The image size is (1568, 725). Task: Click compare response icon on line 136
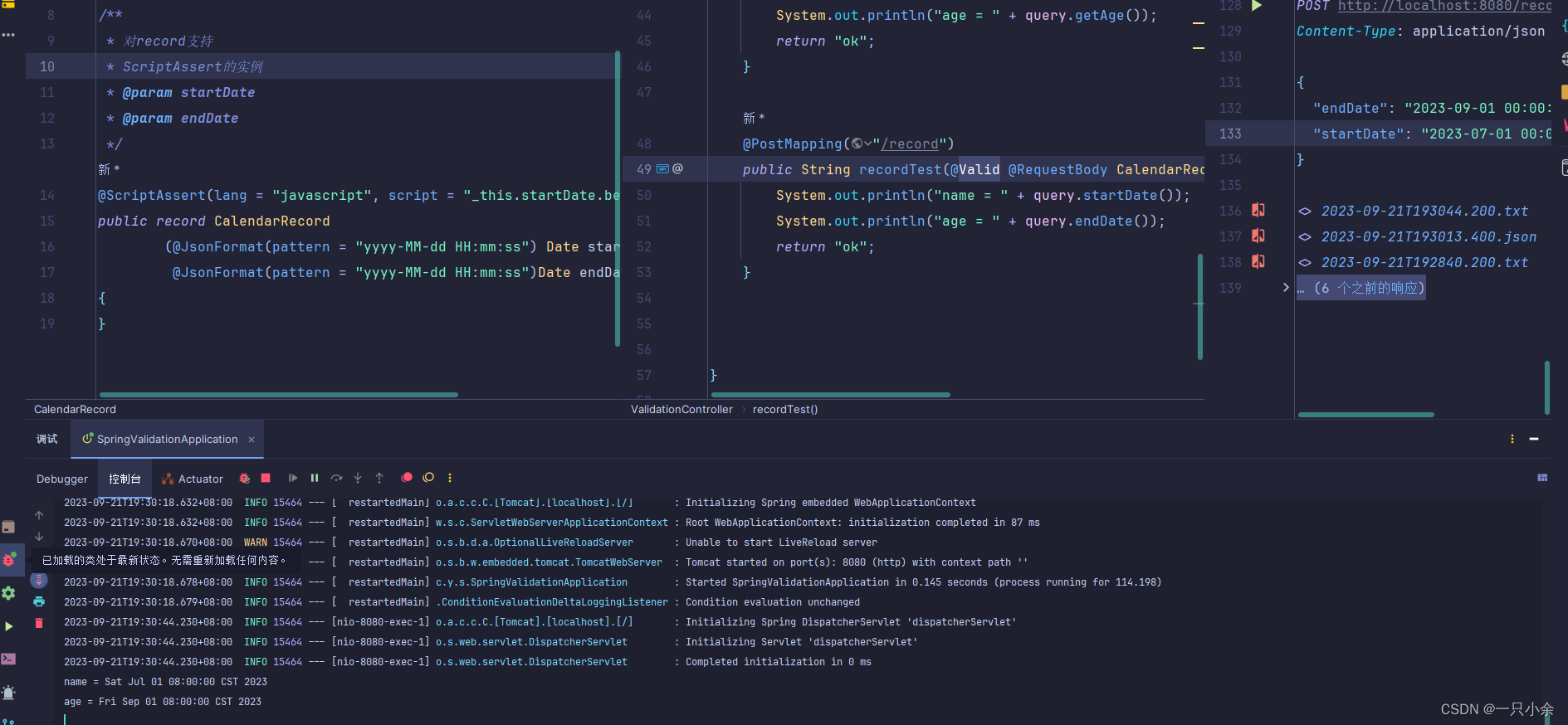click(1258, 211)
